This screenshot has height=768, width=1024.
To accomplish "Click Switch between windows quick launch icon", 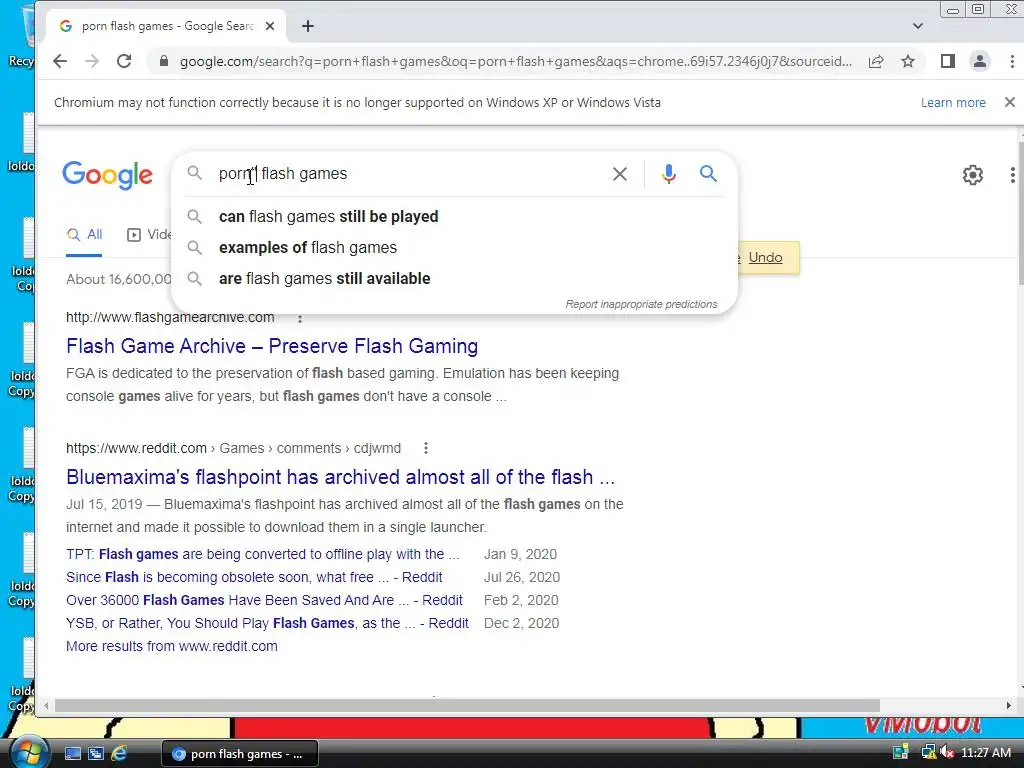I will [96, 754].
